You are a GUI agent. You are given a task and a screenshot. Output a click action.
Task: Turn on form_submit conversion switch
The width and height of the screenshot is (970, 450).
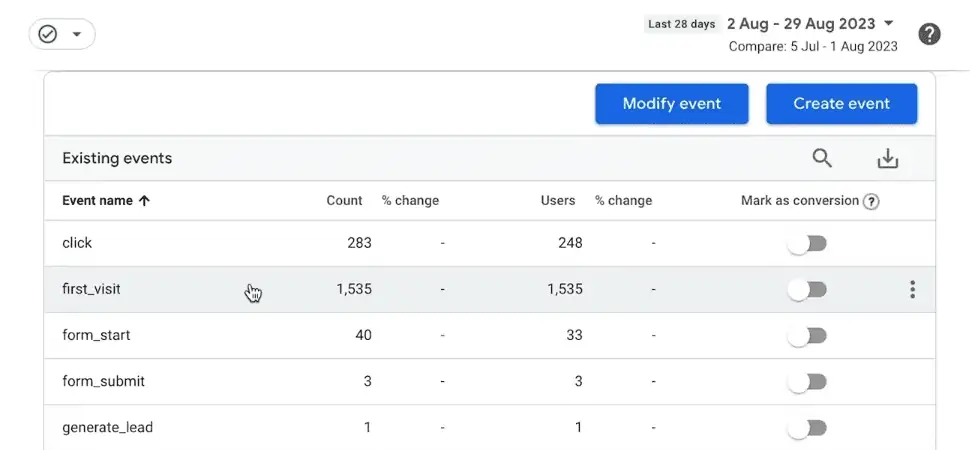[x=807, y=382]
